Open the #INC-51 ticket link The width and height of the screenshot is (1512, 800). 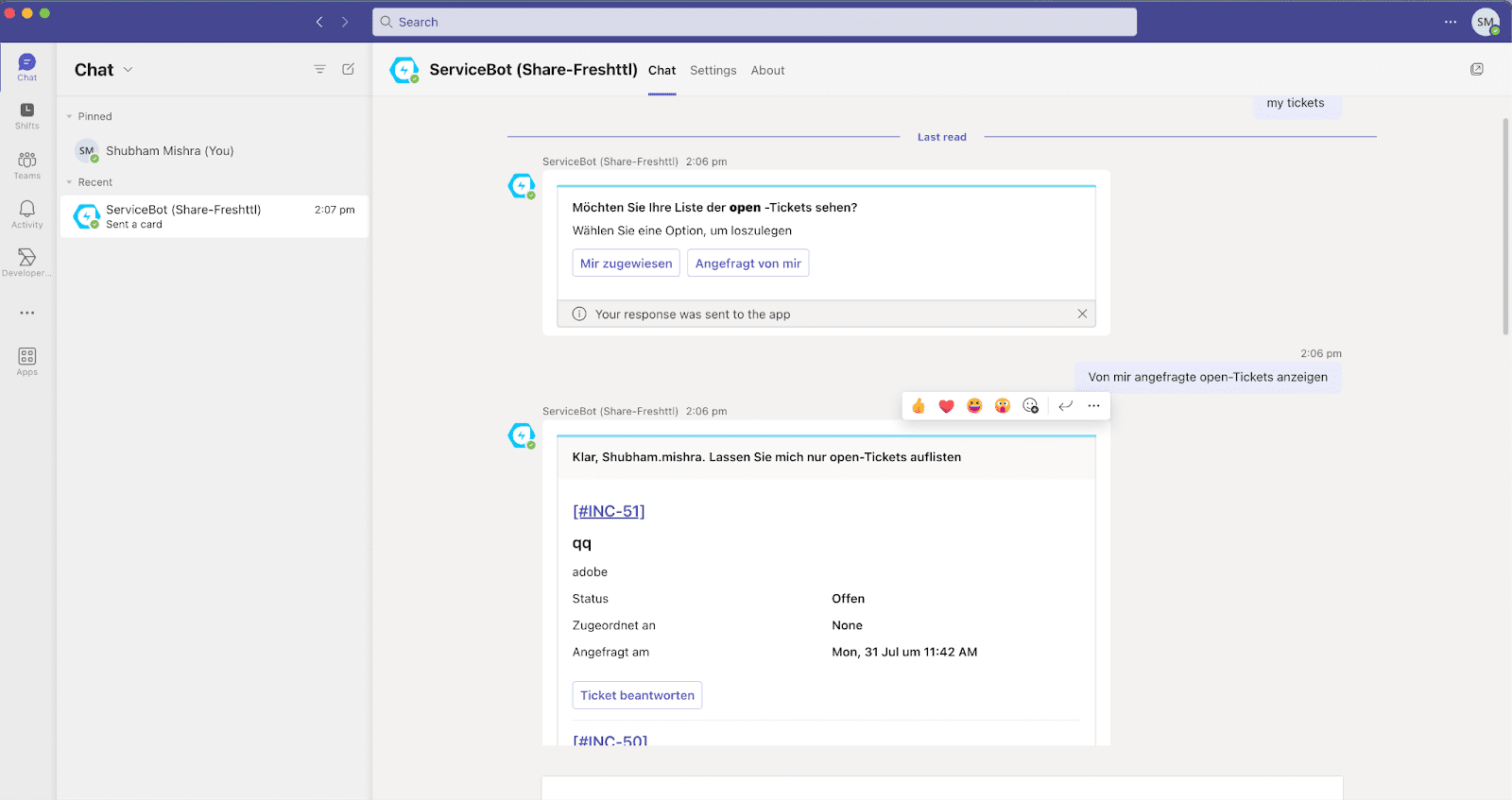point(609,511)
